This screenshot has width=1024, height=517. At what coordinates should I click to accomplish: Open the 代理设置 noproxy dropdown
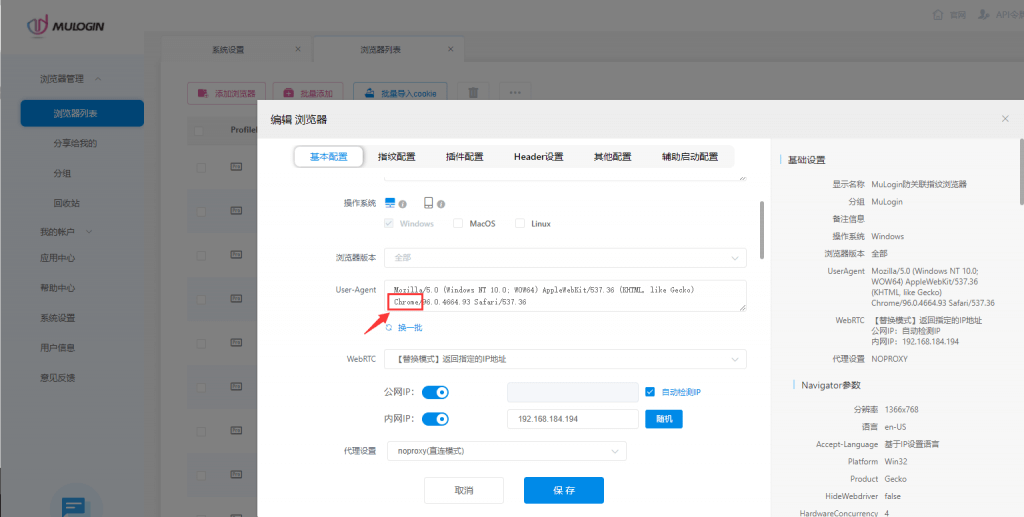pos(507,451)
